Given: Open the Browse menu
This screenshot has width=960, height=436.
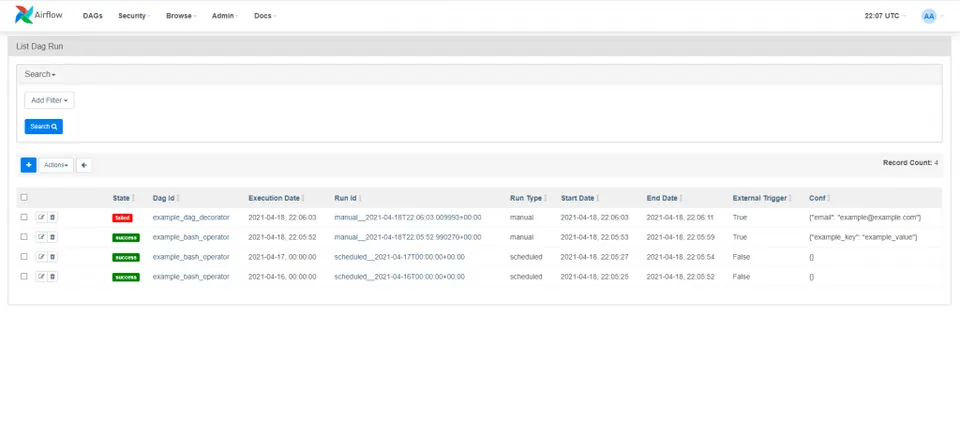Looking at the screenshot, I should tap(181, 16).
